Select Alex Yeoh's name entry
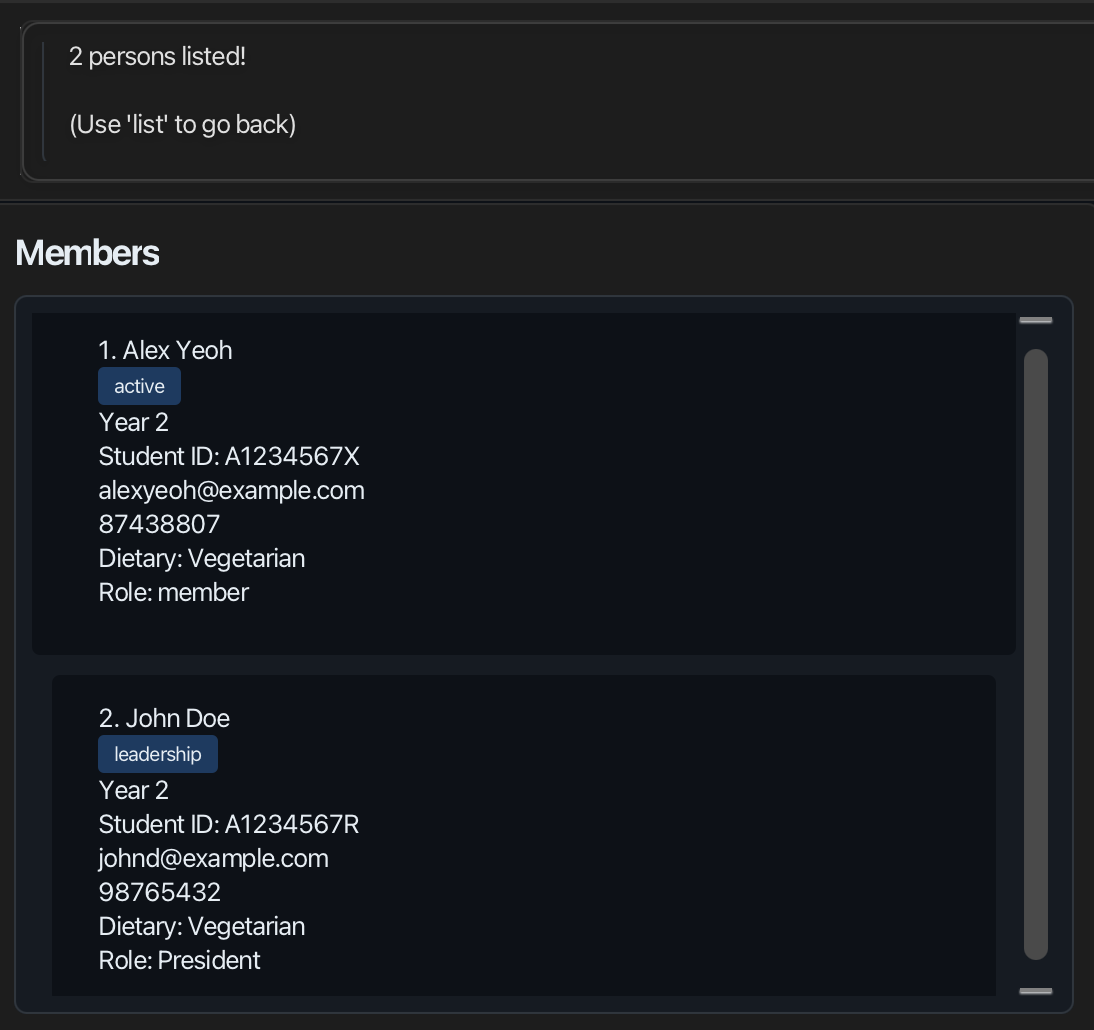Image resolution: width=1094 pixels, height=1030 pixels. (165, 350)
